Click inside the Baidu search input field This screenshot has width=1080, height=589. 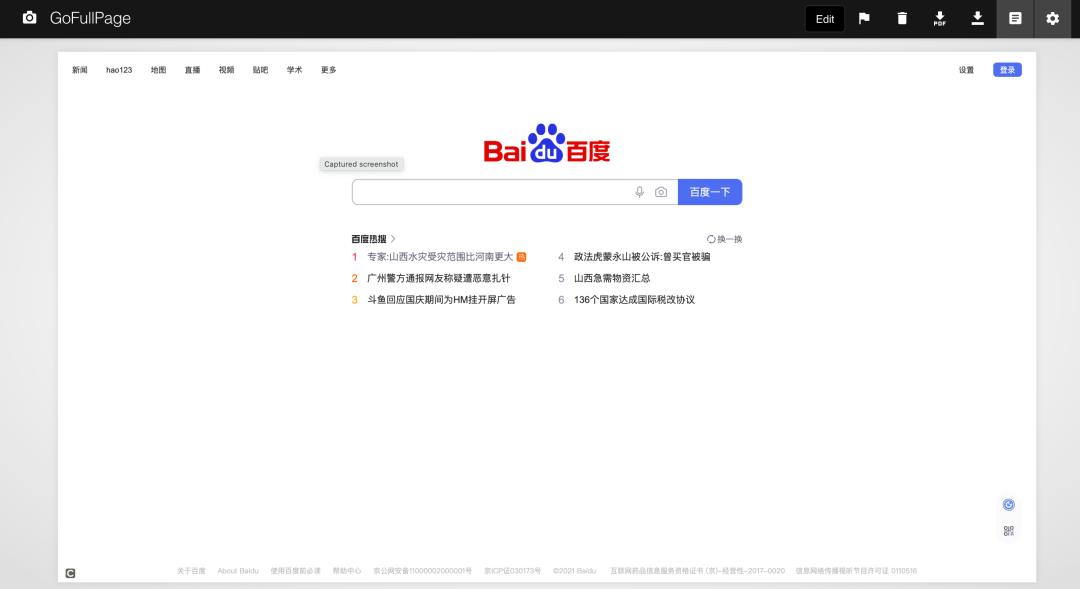click(x=490, y=191)
